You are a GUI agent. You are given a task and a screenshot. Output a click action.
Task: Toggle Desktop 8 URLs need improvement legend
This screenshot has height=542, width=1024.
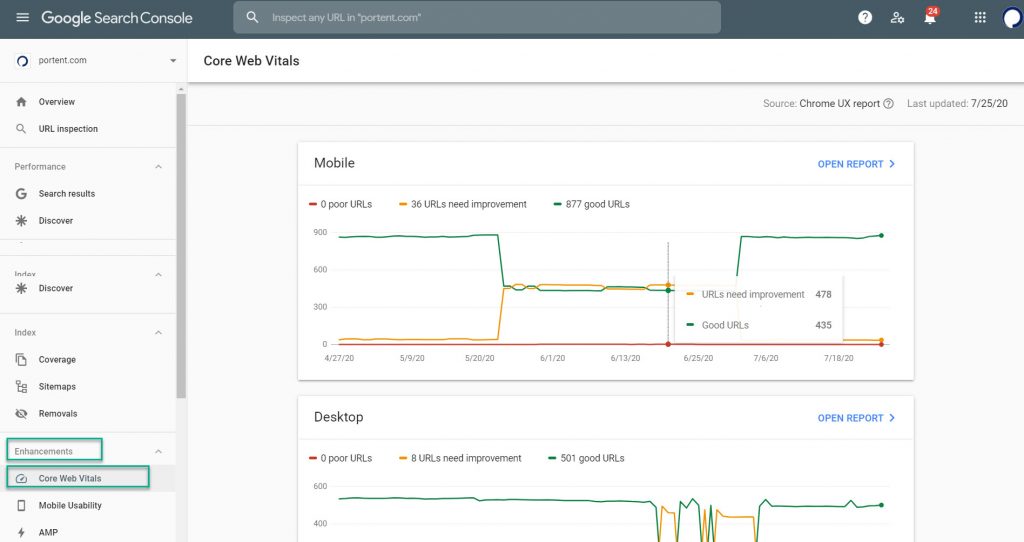tap(460, 458)
